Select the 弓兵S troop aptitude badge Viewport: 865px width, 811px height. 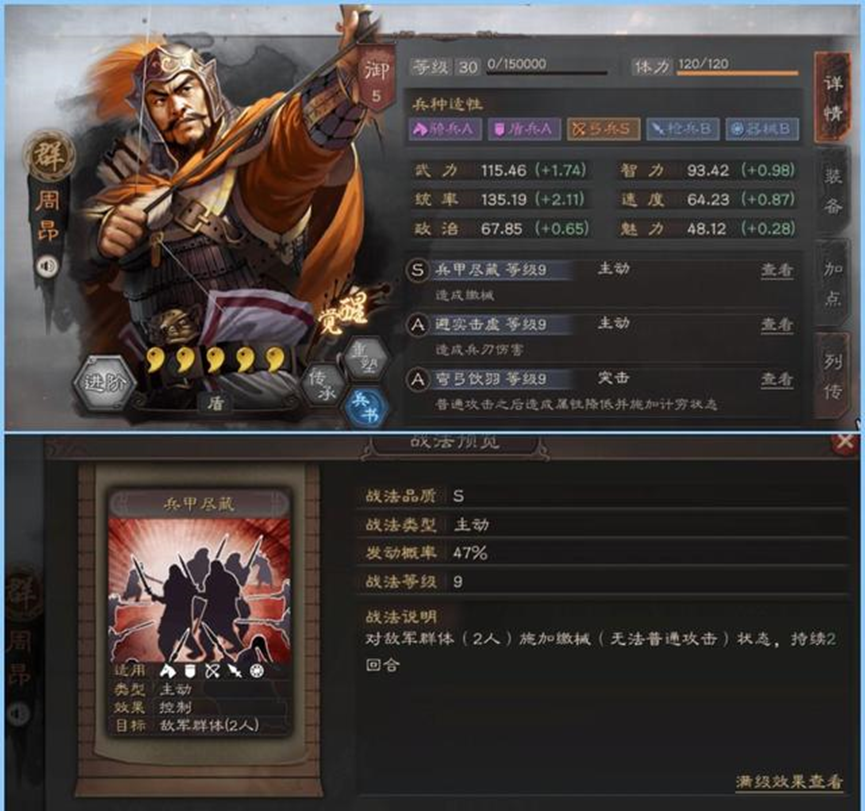point(603,129)
